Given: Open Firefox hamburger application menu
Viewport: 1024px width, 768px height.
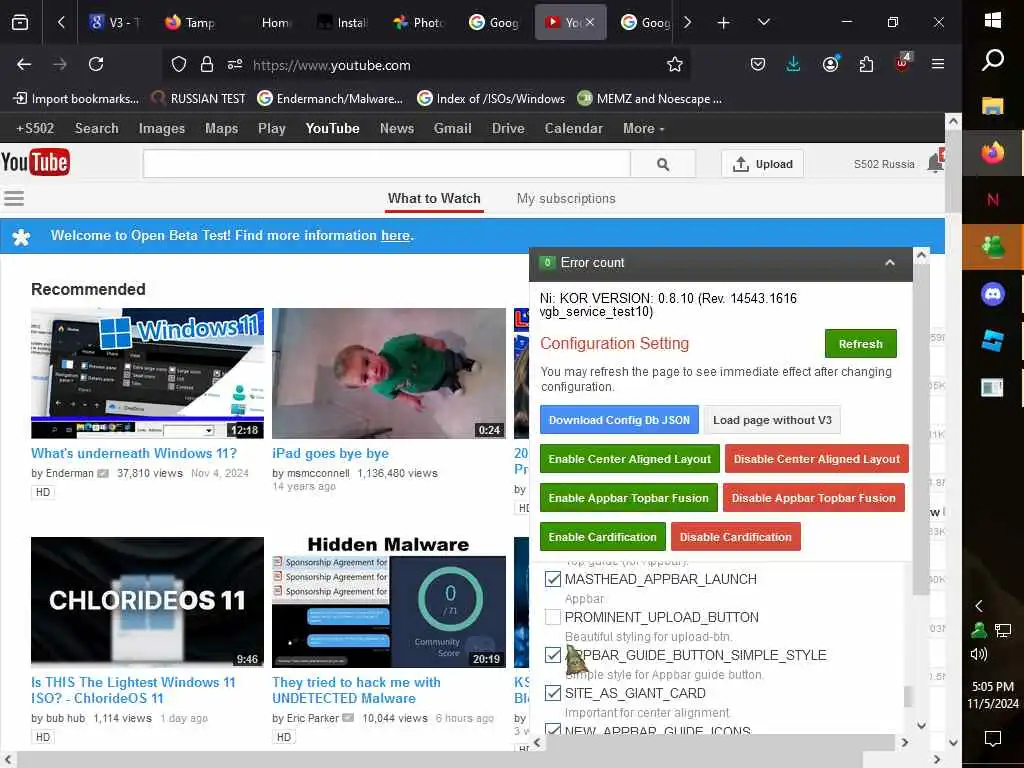Looking at the screenshot, I should click(x=938, y=64).
